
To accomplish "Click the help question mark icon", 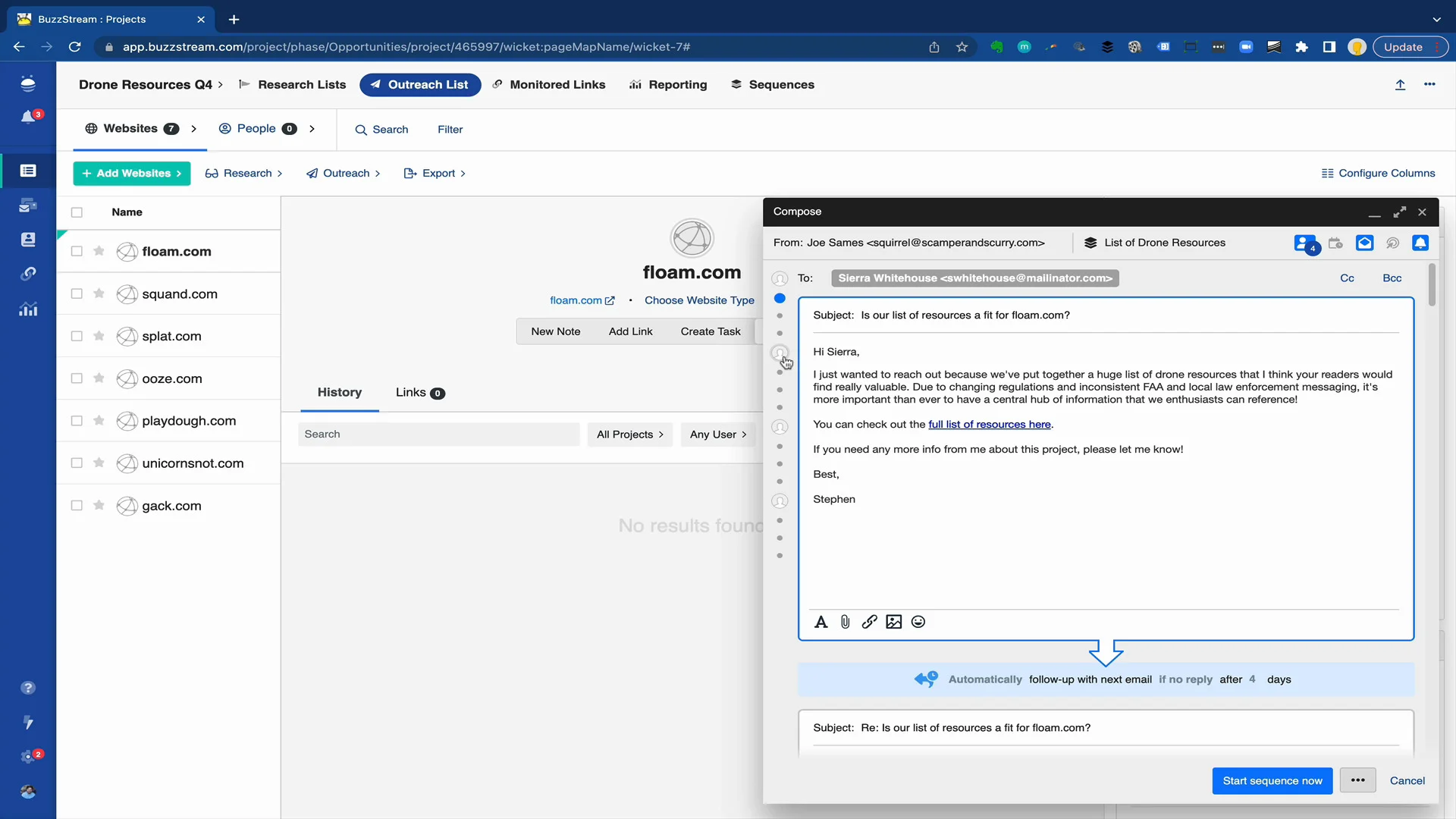I will click(28, 688).
